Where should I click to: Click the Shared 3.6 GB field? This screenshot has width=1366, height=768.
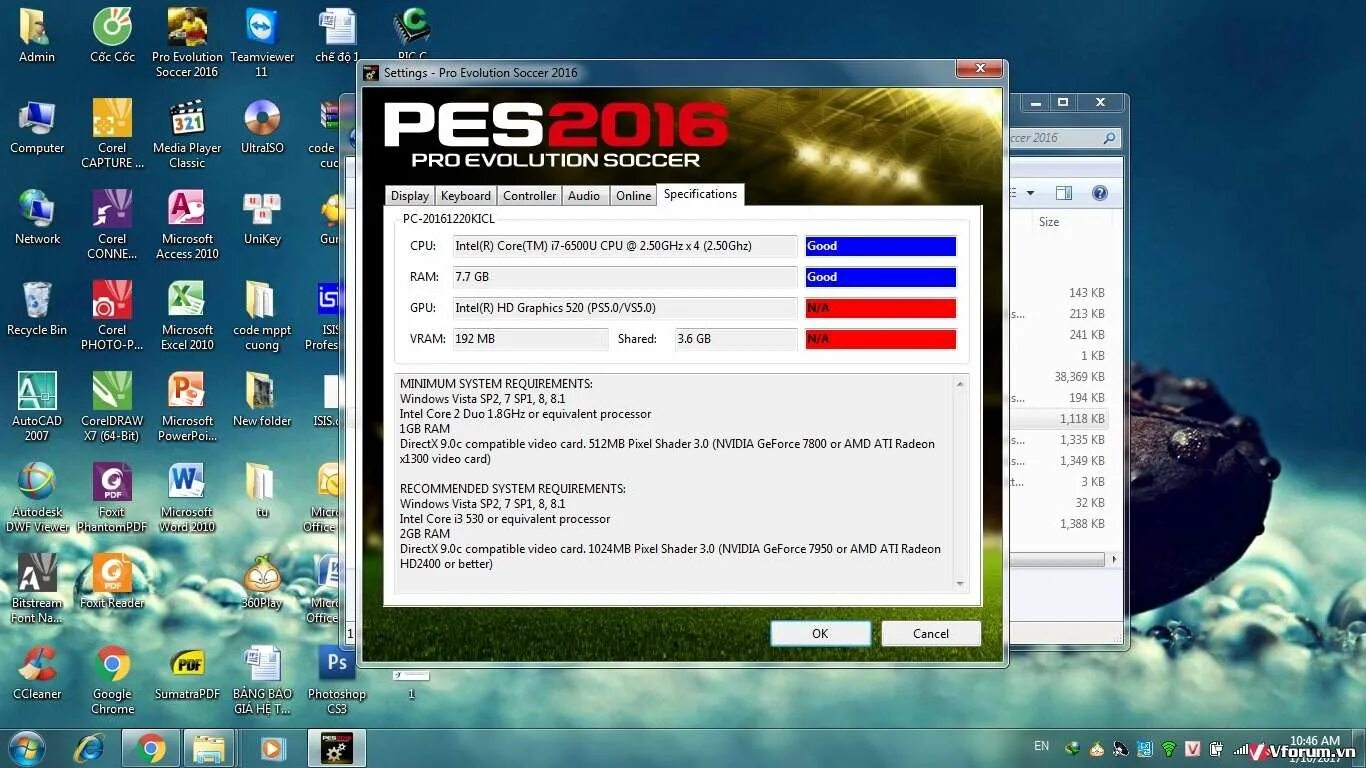tap(736, 339)
